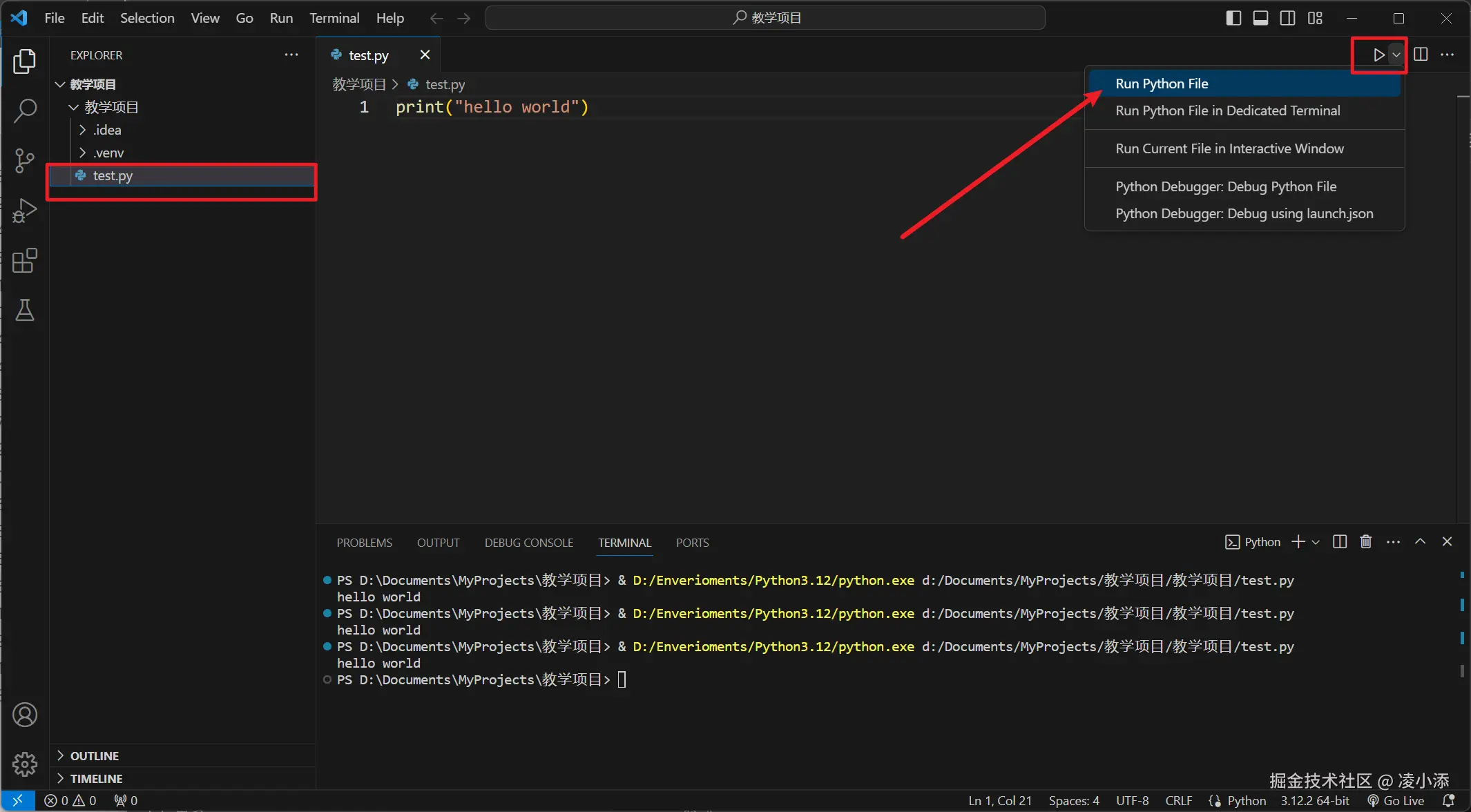Switch to the DEBUG CONSOLE tab
The image size is (1471, 812).
pos(528,543)
